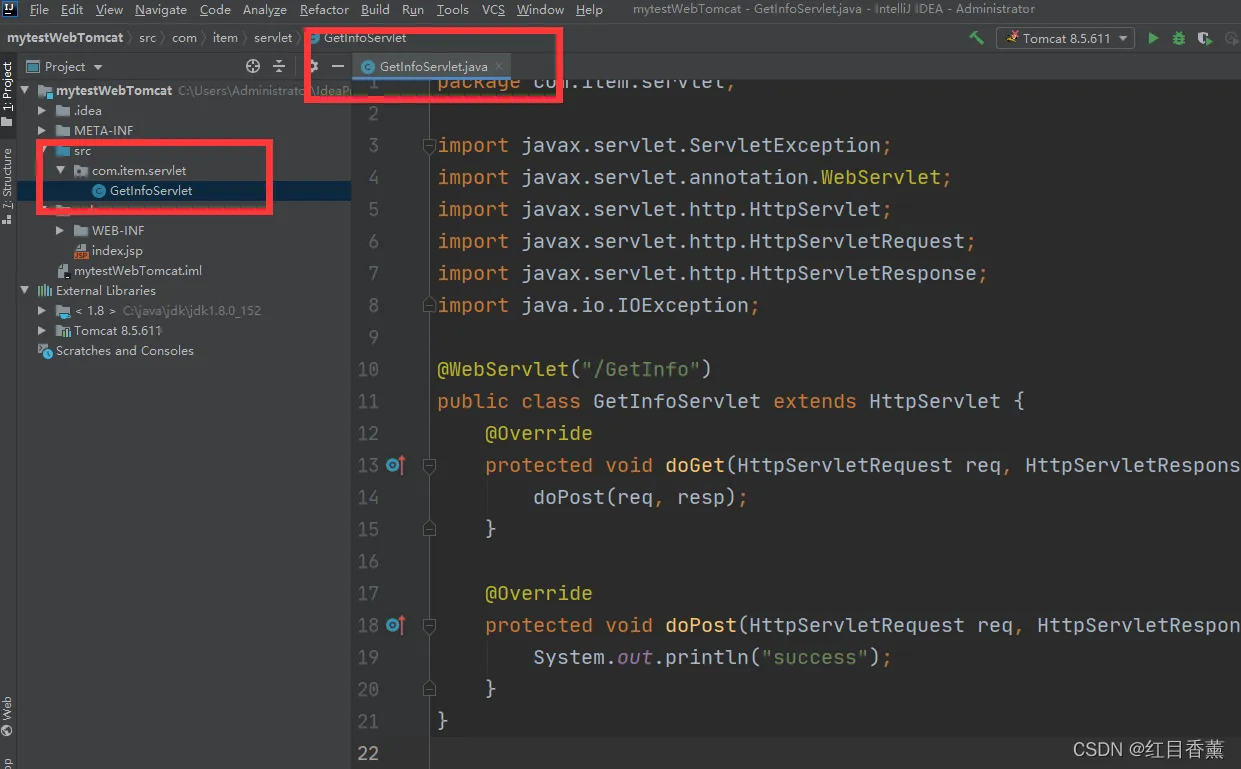Select Scratches and Consoles in the tree
Viewport: 1241px width, 769px height.
point(124,350)
